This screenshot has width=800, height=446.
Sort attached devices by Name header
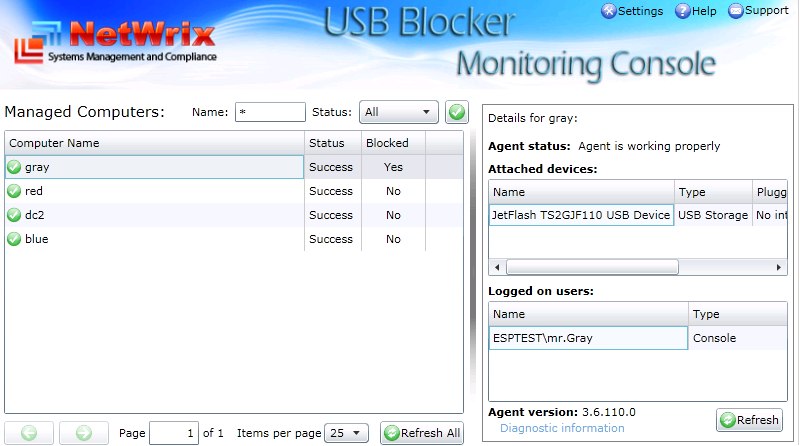coord(581,192)
